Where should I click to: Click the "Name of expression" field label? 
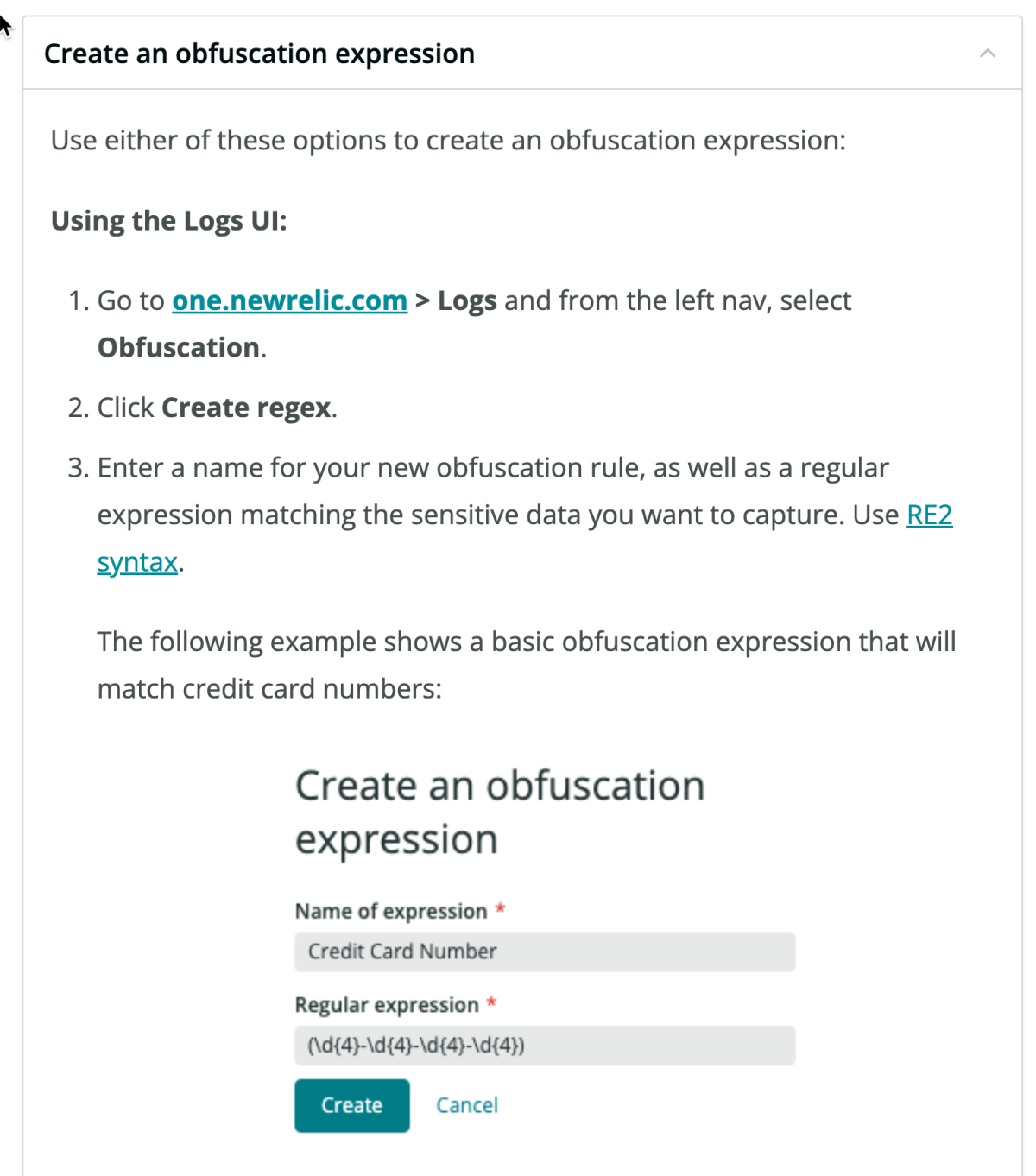tap(391, 911)
